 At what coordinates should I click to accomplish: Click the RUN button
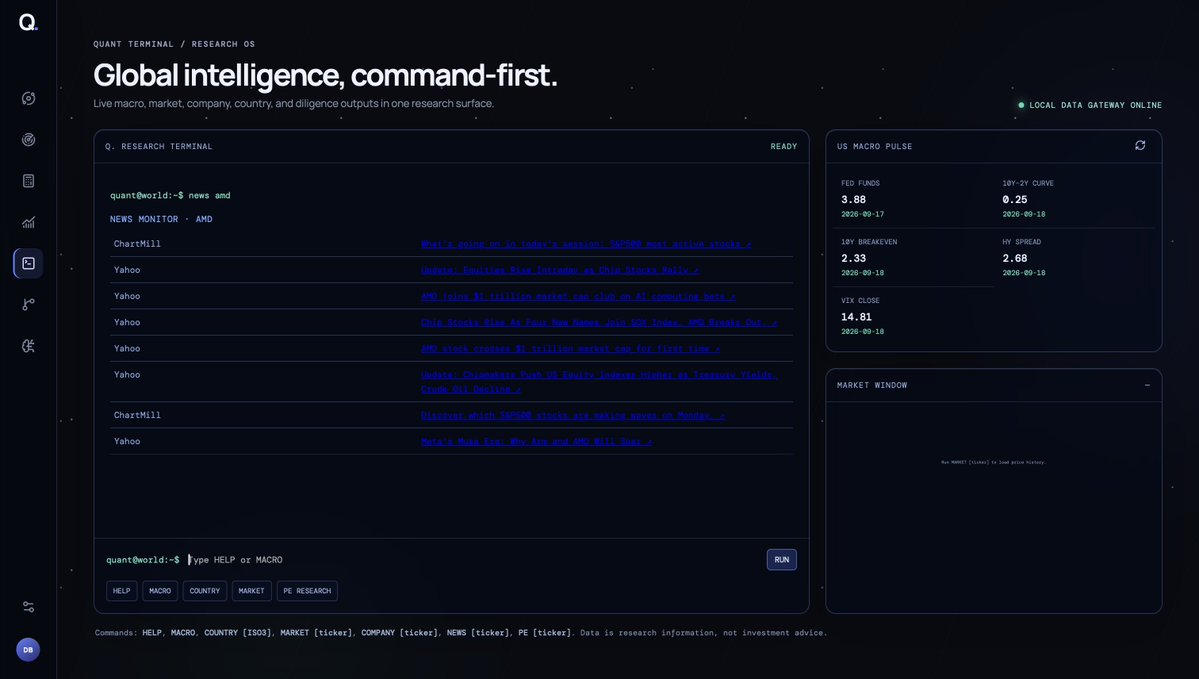[781, 560]
